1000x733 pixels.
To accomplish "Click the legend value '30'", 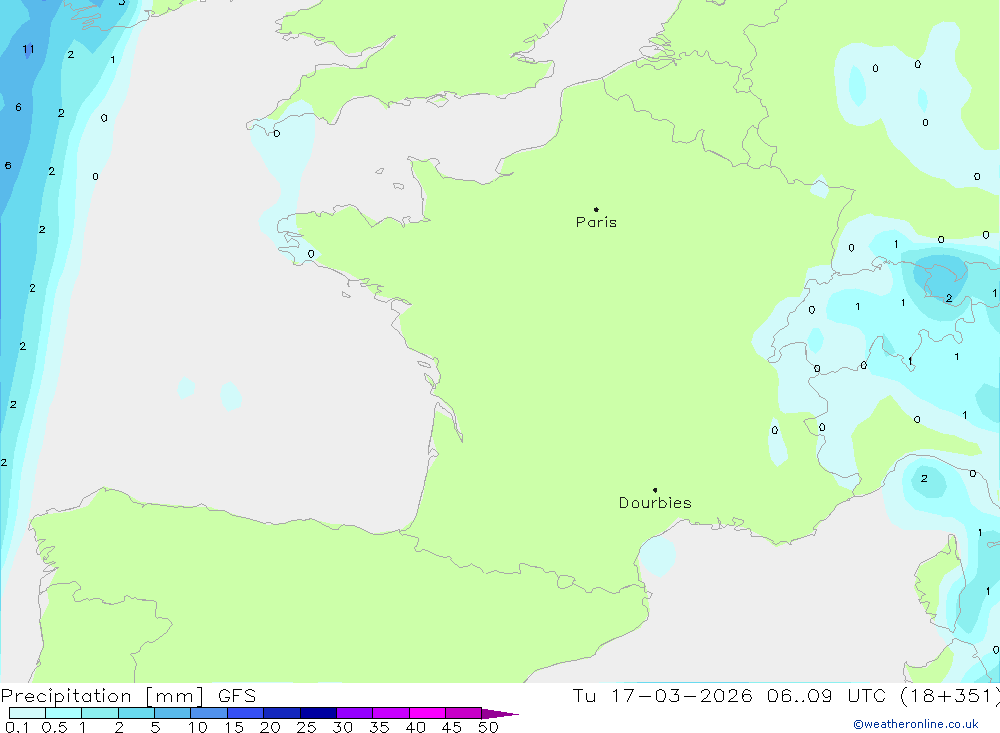I will (342, 727).
